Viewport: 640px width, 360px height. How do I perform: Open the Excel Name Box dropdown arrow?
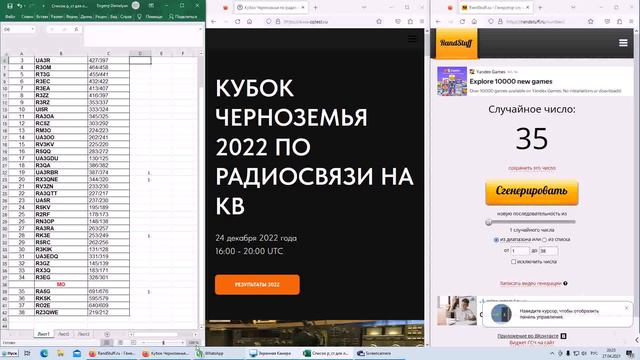tap(32, 29)
